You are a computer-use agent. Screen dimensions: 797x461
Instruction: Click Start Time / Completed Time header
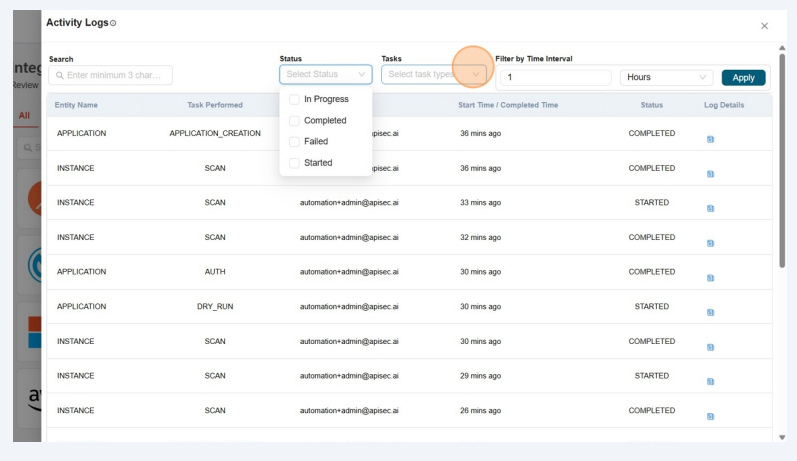click(508, 105)
